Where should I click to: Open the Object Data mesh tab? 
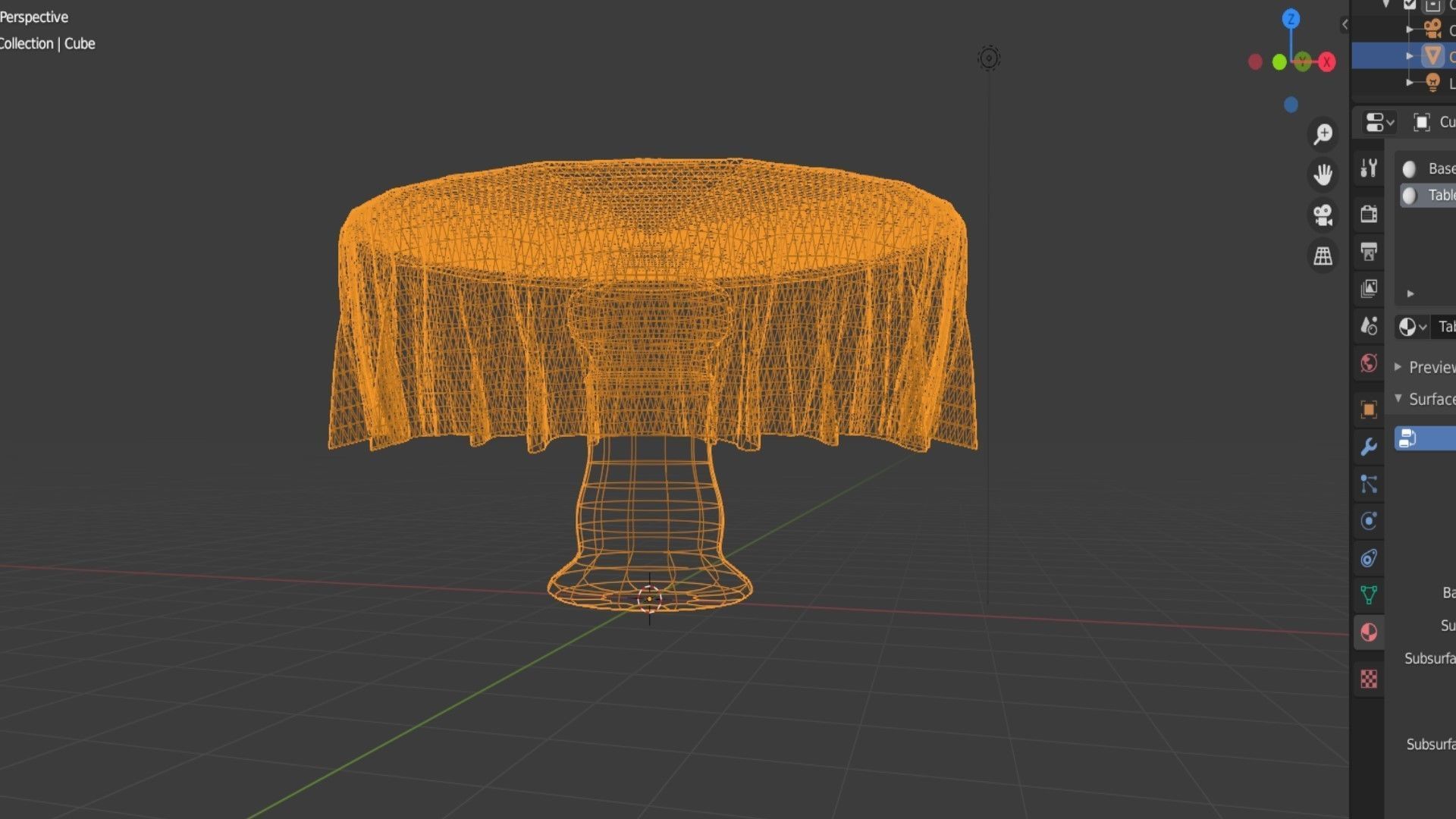tap(1369, 595)
